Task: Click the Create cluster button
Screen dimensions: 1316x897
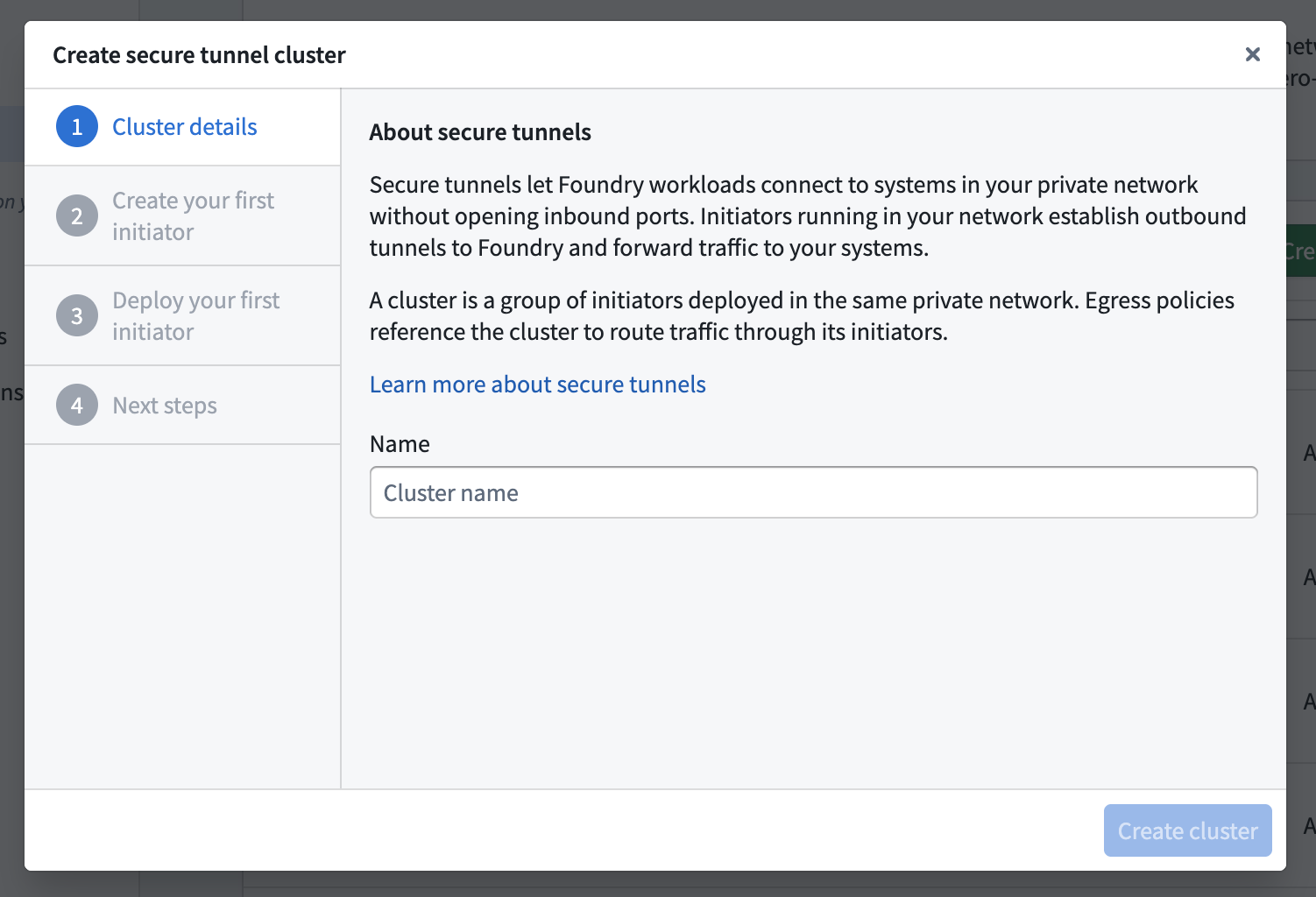Action: 1188,830
